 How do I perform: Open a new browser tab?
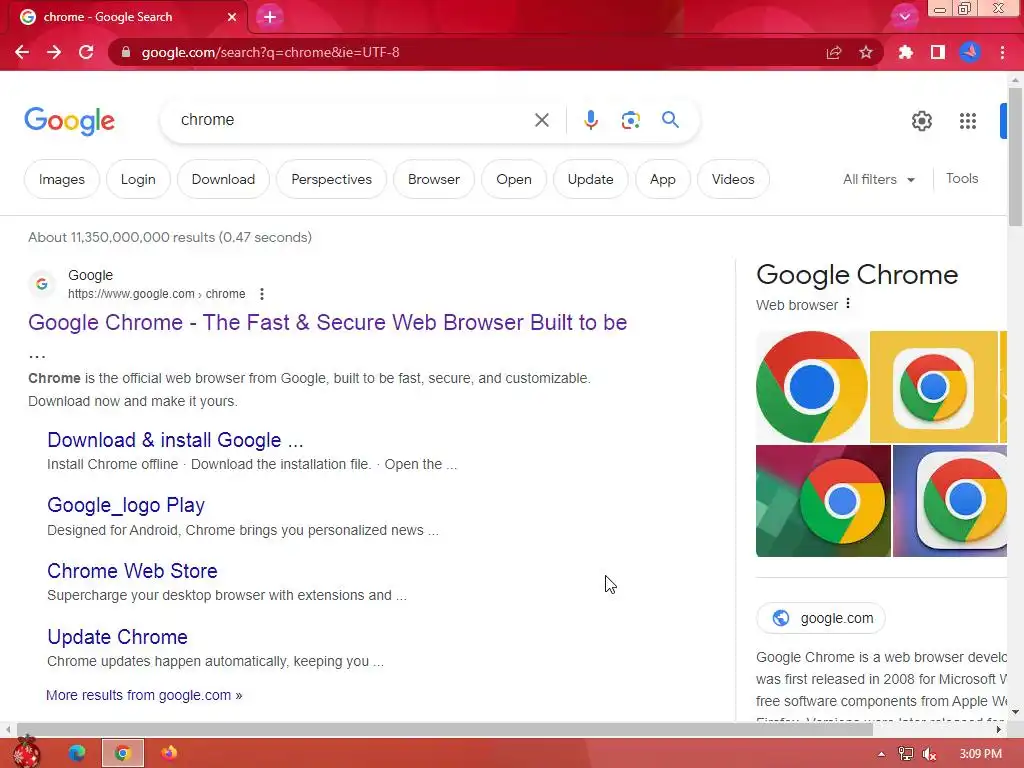click(x=270, y=17)
